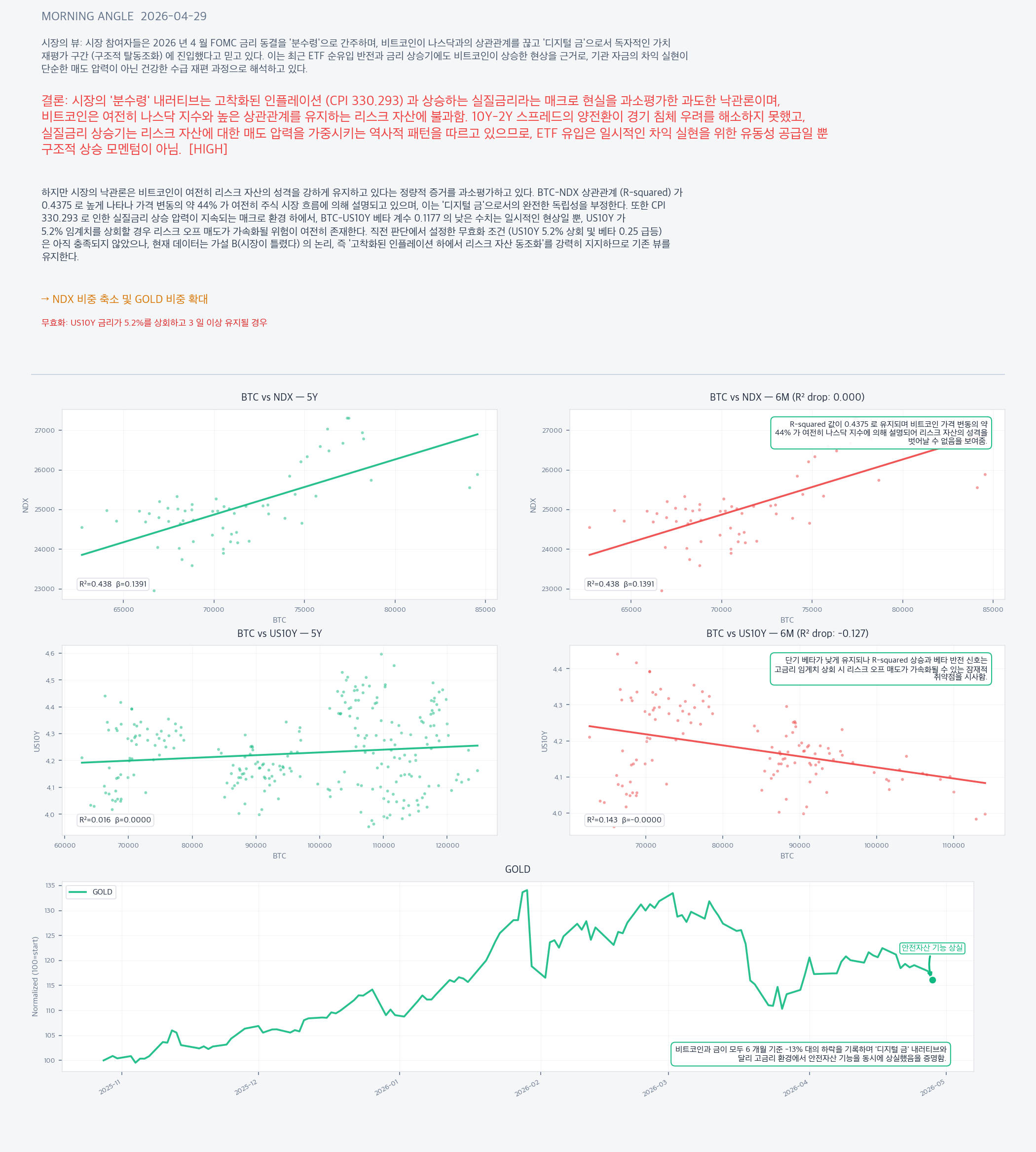
Task: Click the 비트코인과 금 annotation box in GOLD chart
Action: [811, 1053]
